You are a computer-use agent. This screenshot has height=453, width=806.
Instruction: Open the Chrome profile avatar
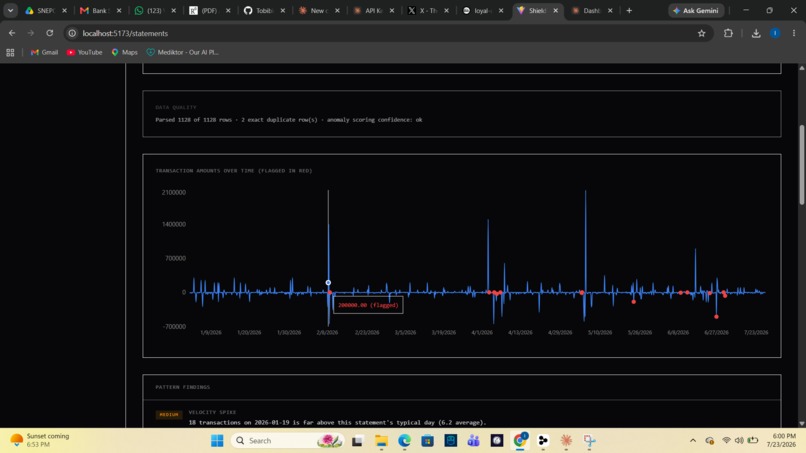tap(775, 33)
